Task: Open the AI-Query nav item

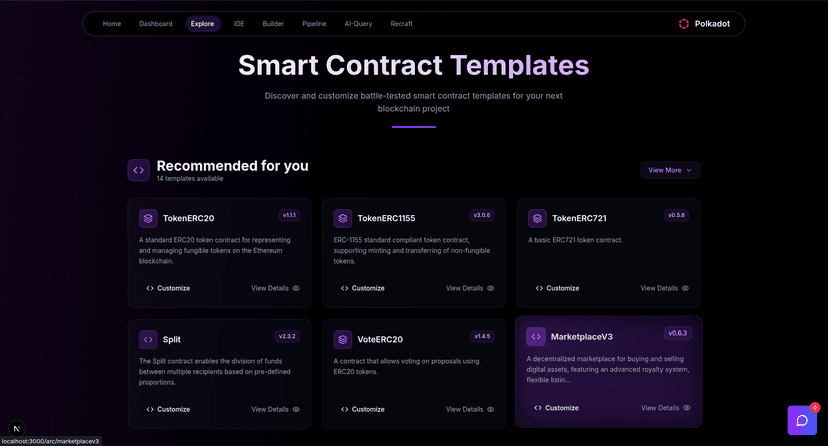Action: pos(359,24)
